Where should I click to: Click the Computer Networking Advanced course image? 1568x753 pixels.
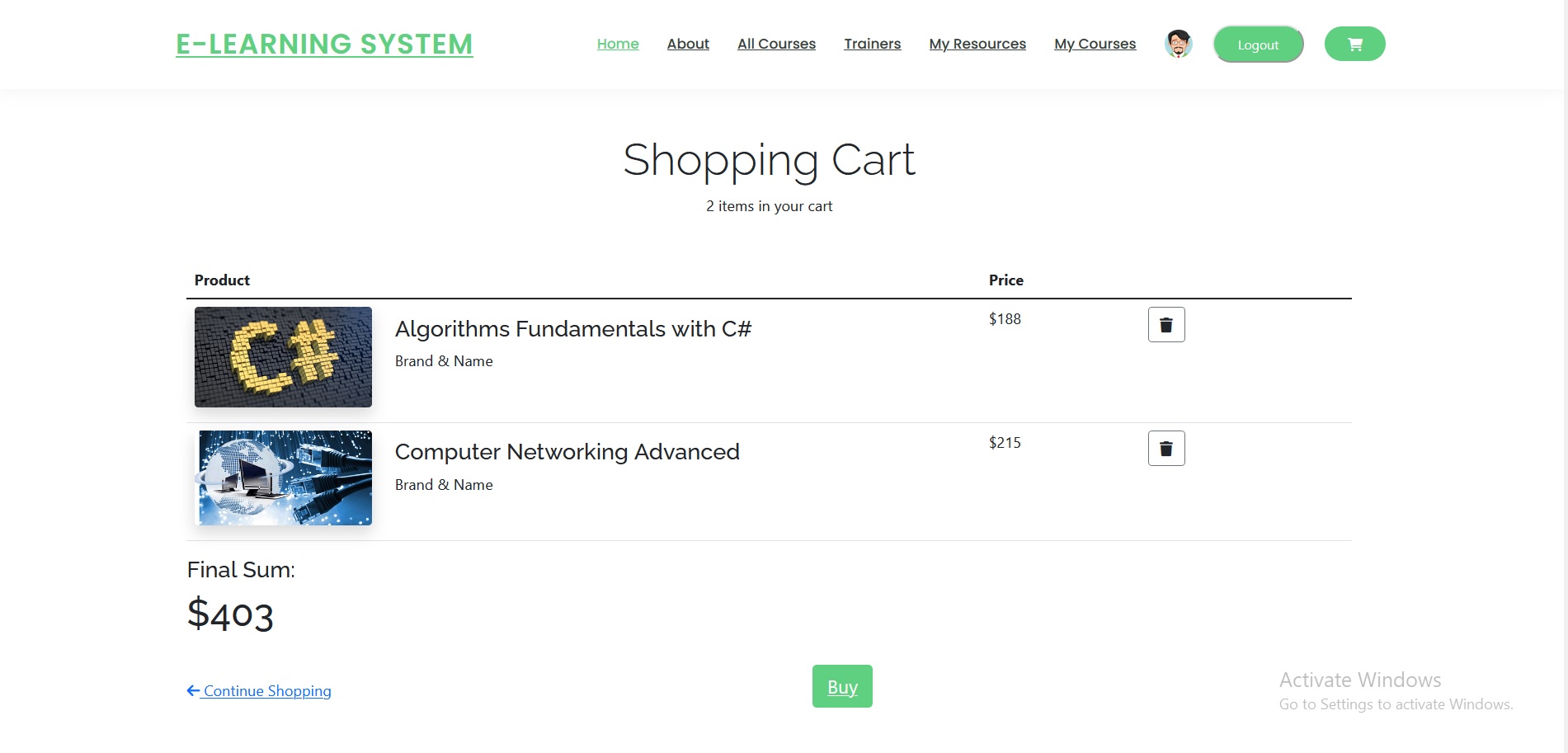coord(283,478)
